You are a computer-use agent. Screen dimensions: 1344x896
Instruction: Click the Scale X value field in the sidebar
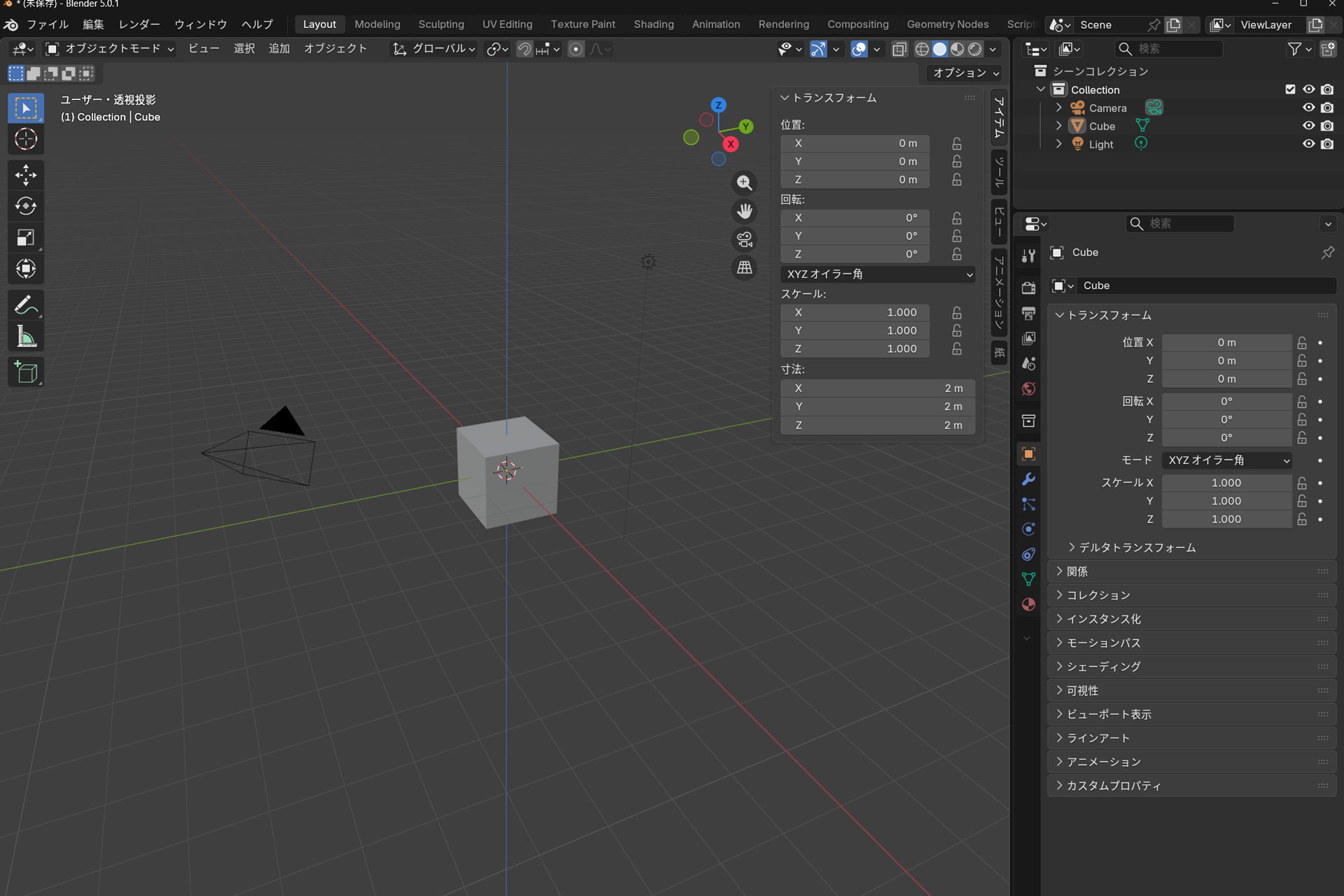pyautogui.click(x=855, y=313)
